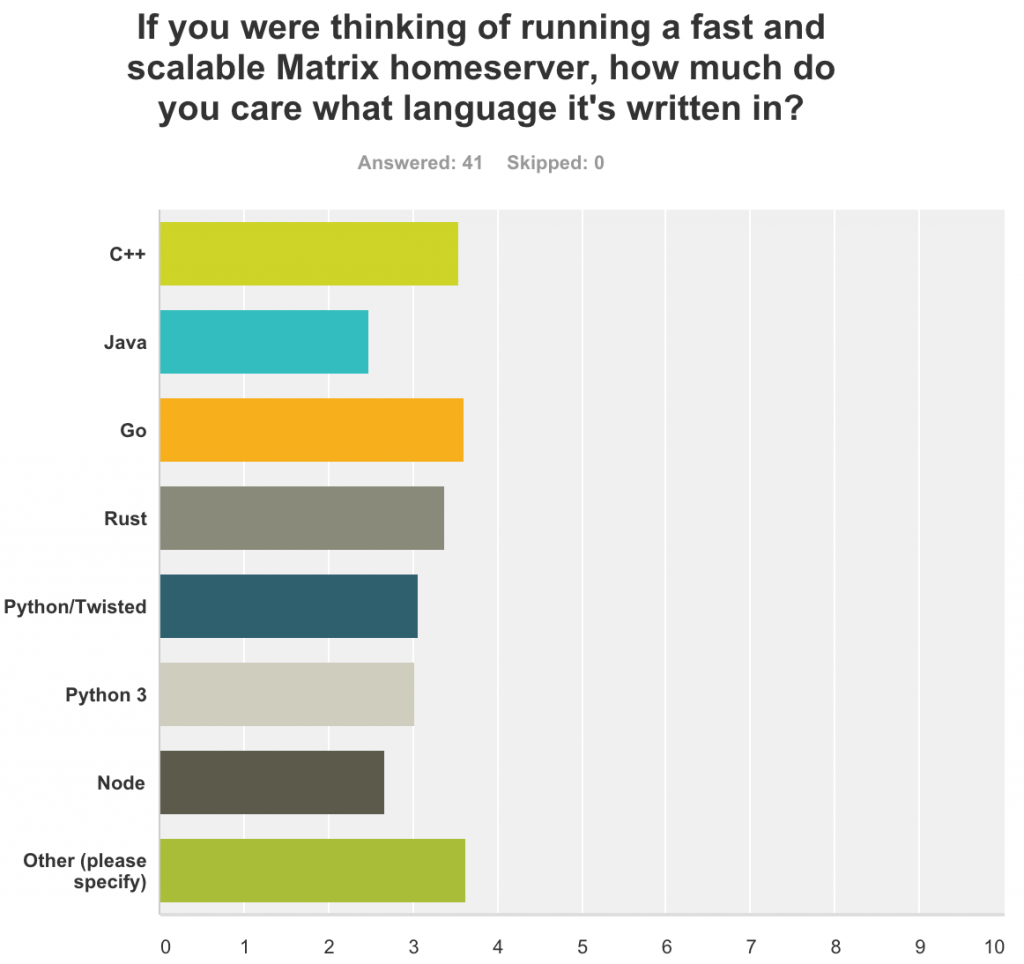This screenshot has width=1024, height=964.
Task: Click the Node axis label
Action: click(x=121, y=782)
